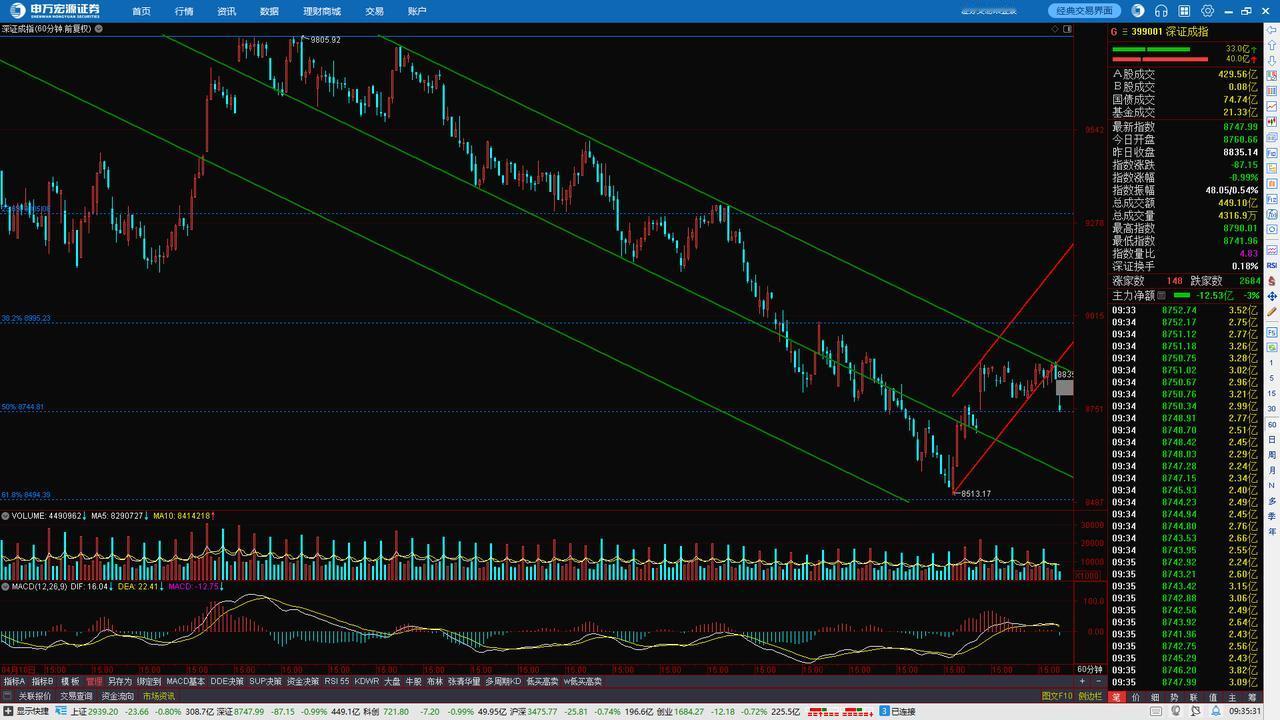Toggle the split-panel icon above the chart
Image resolution: width=1280 pixels, height=720 pixels.
click(x=1067, y=29)
